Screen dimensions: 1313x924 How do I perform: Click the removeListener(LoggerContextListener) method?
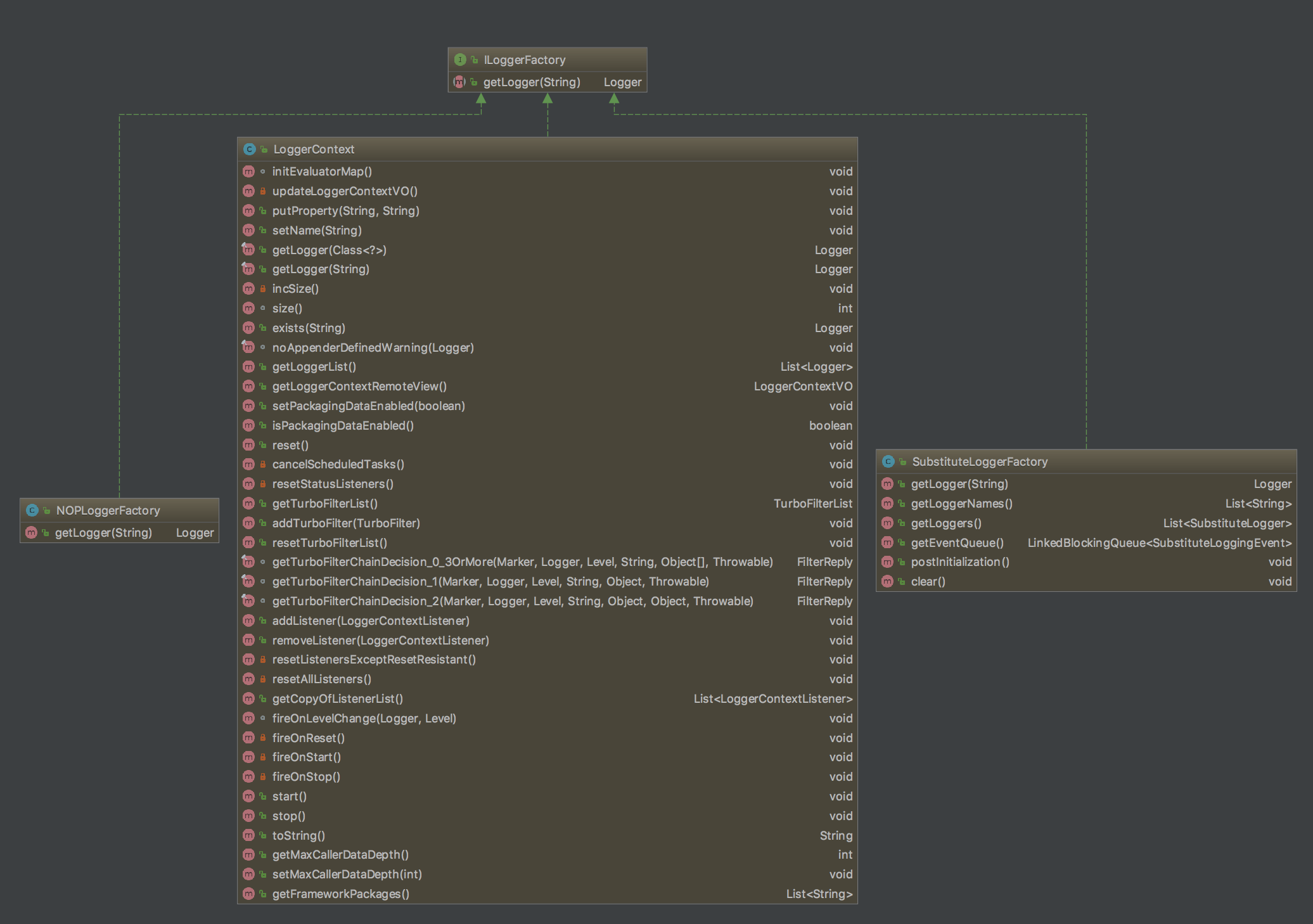pos(381,640)
